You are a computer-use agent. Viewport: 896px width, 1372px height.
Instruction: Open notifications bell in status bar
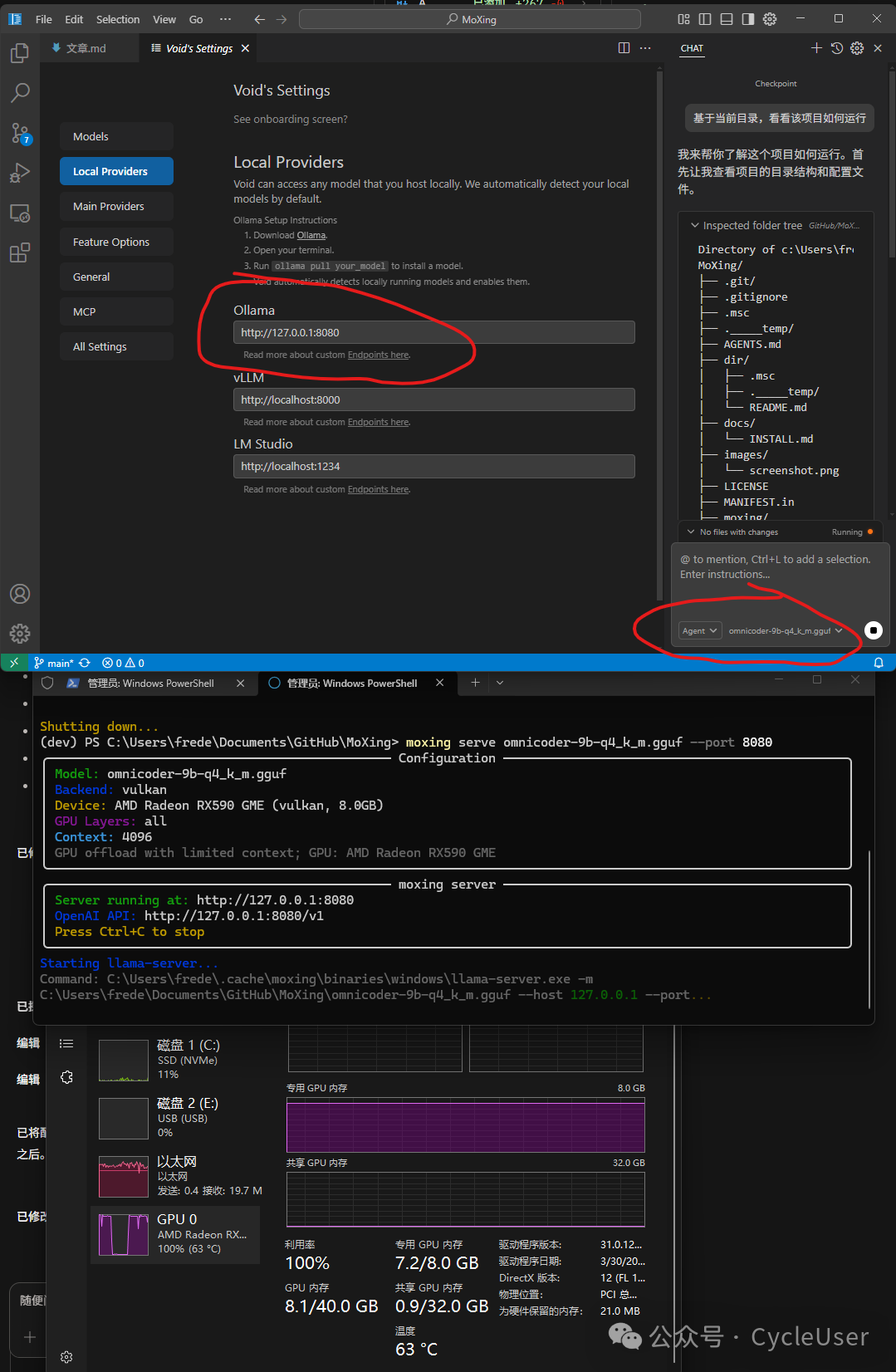coord(879,663)
